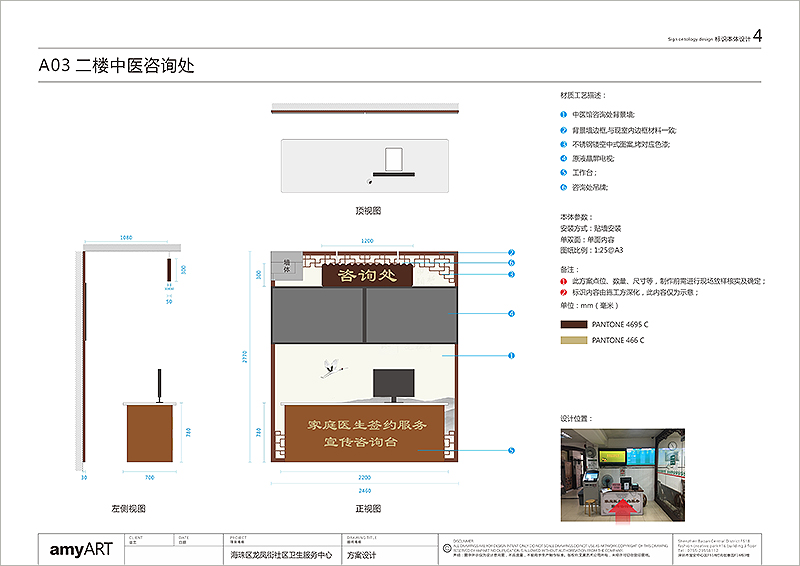
Task: Click the 单位：mm（毫米）line
Action: point(589,306)
